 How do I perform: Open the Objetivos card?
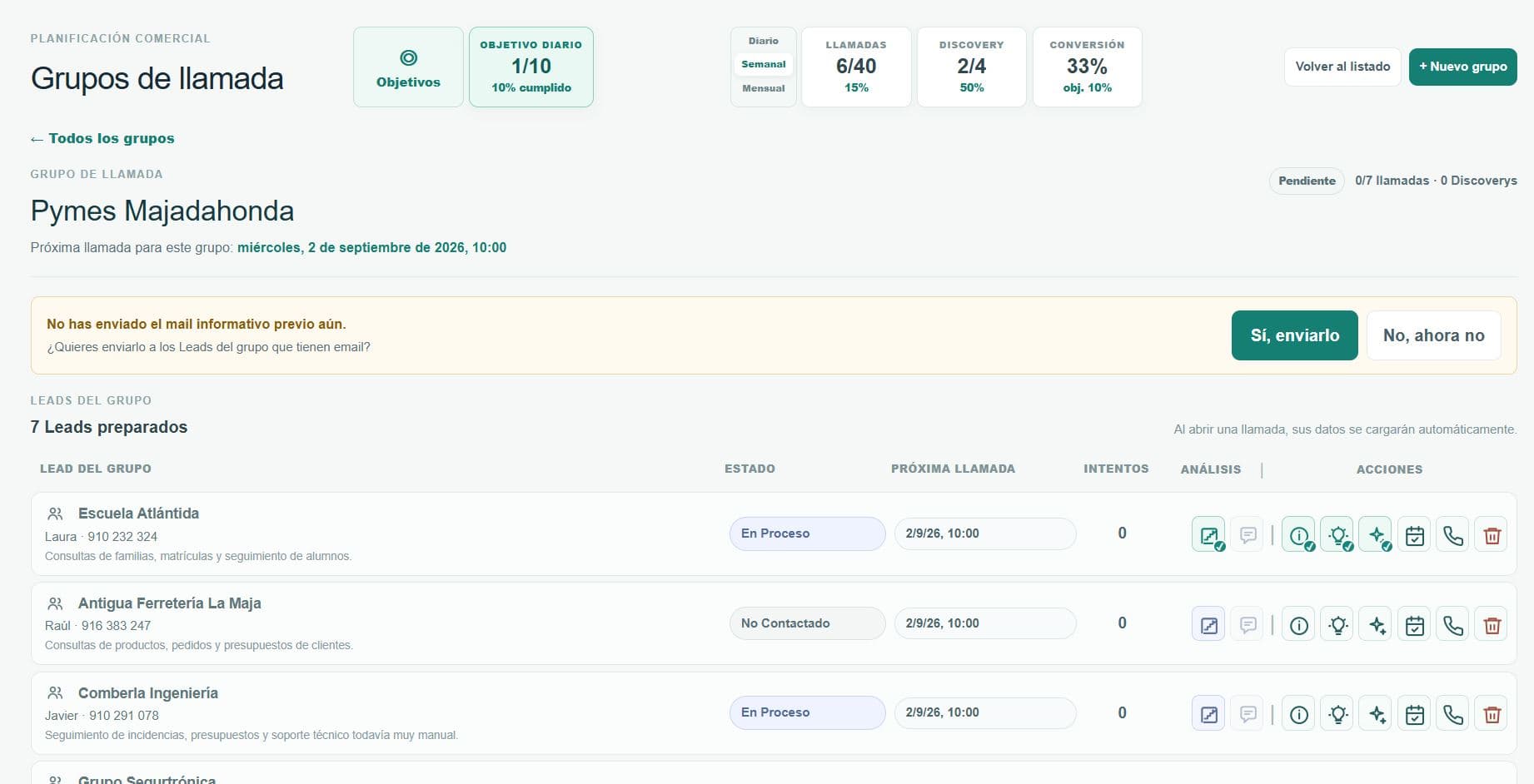coord(408,67)
